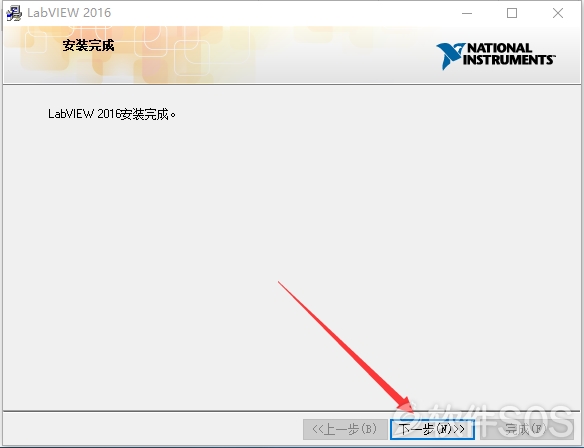
Task: Click the separator line above the buttons
Action: (292, 411)
